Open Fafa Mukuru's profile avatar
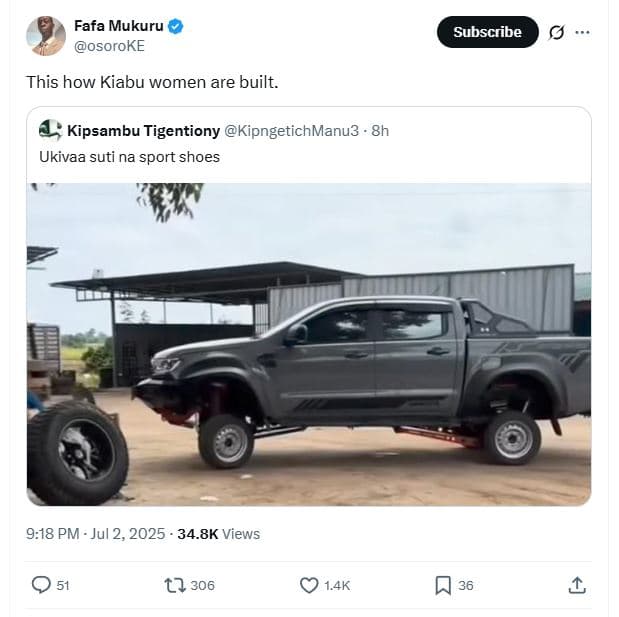Image resolution: width=619 pixels, height=617 pixels. (46, 36)
